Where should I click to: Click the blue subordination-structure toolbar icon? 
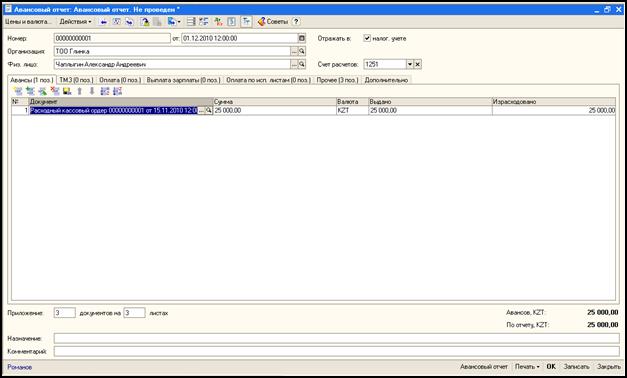[x=204, y=22]
